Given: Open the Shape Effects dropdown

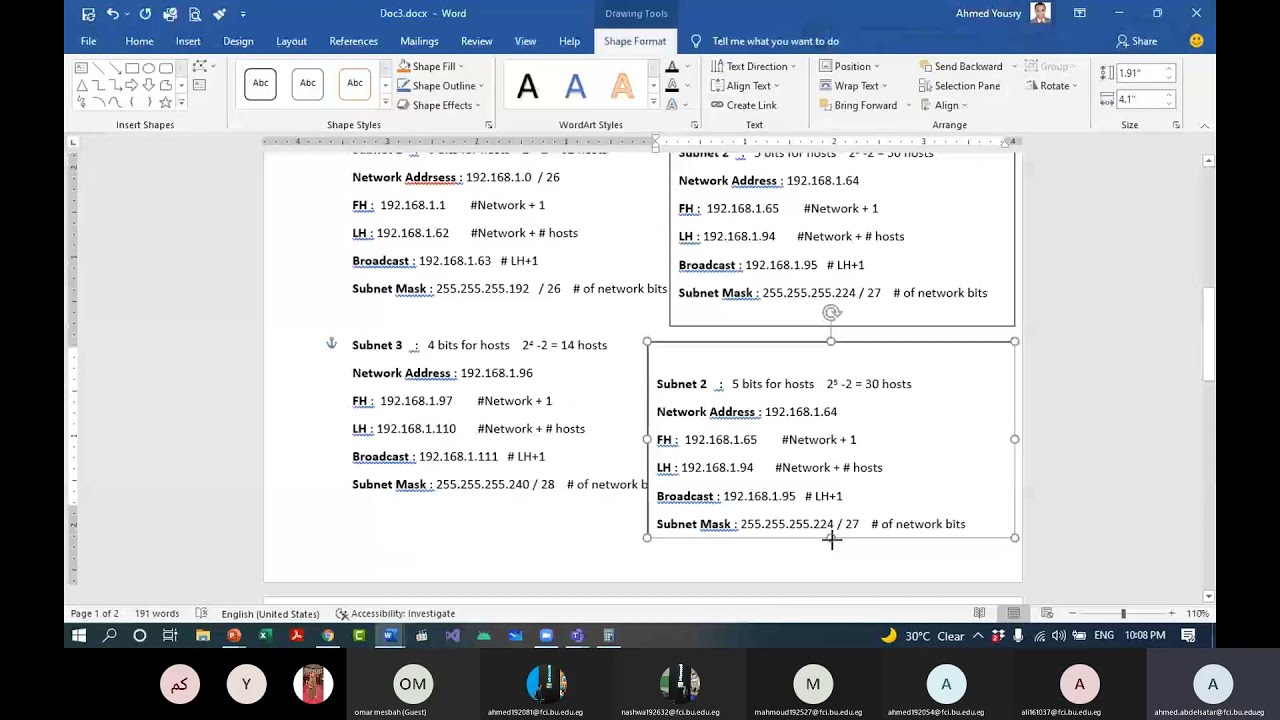Looking at the screenshot, I should 439,105.
